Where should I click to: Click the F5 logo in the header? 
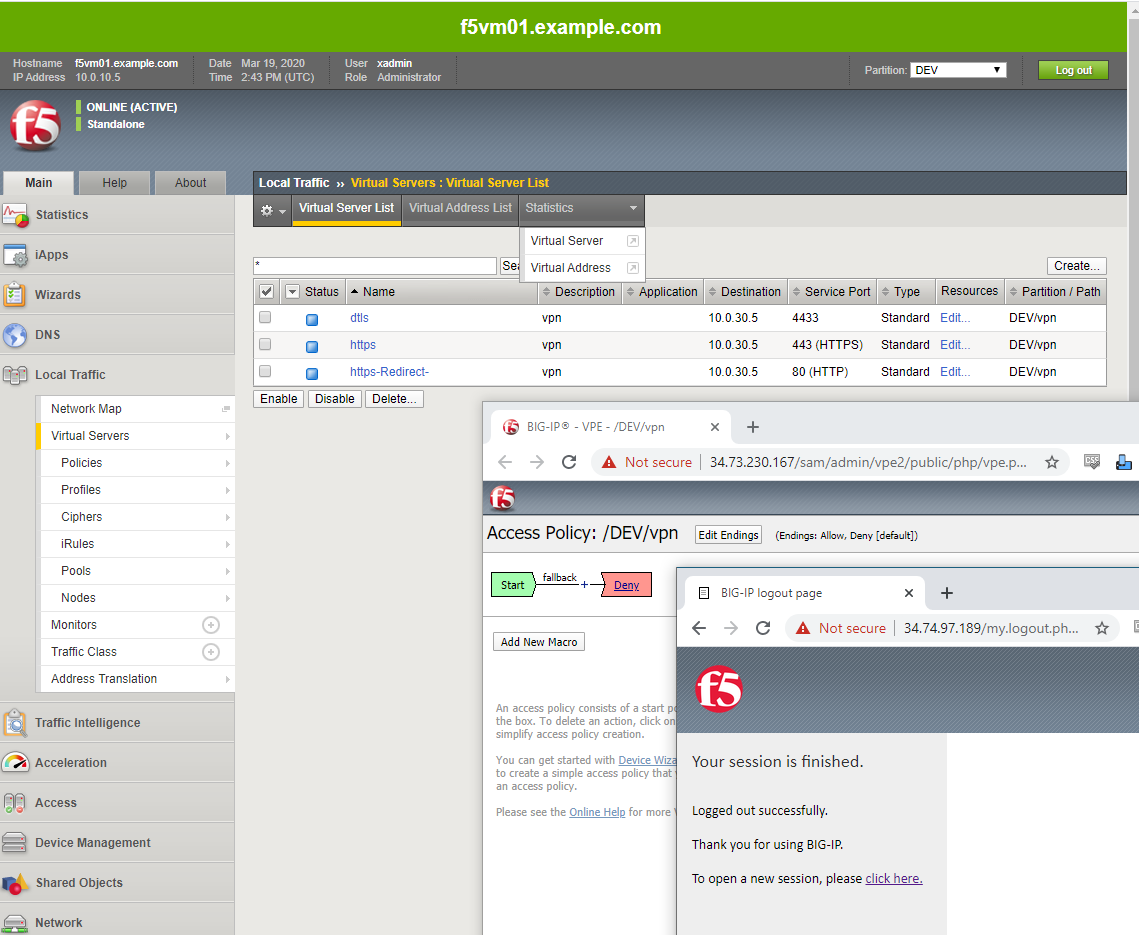point(35,126)
